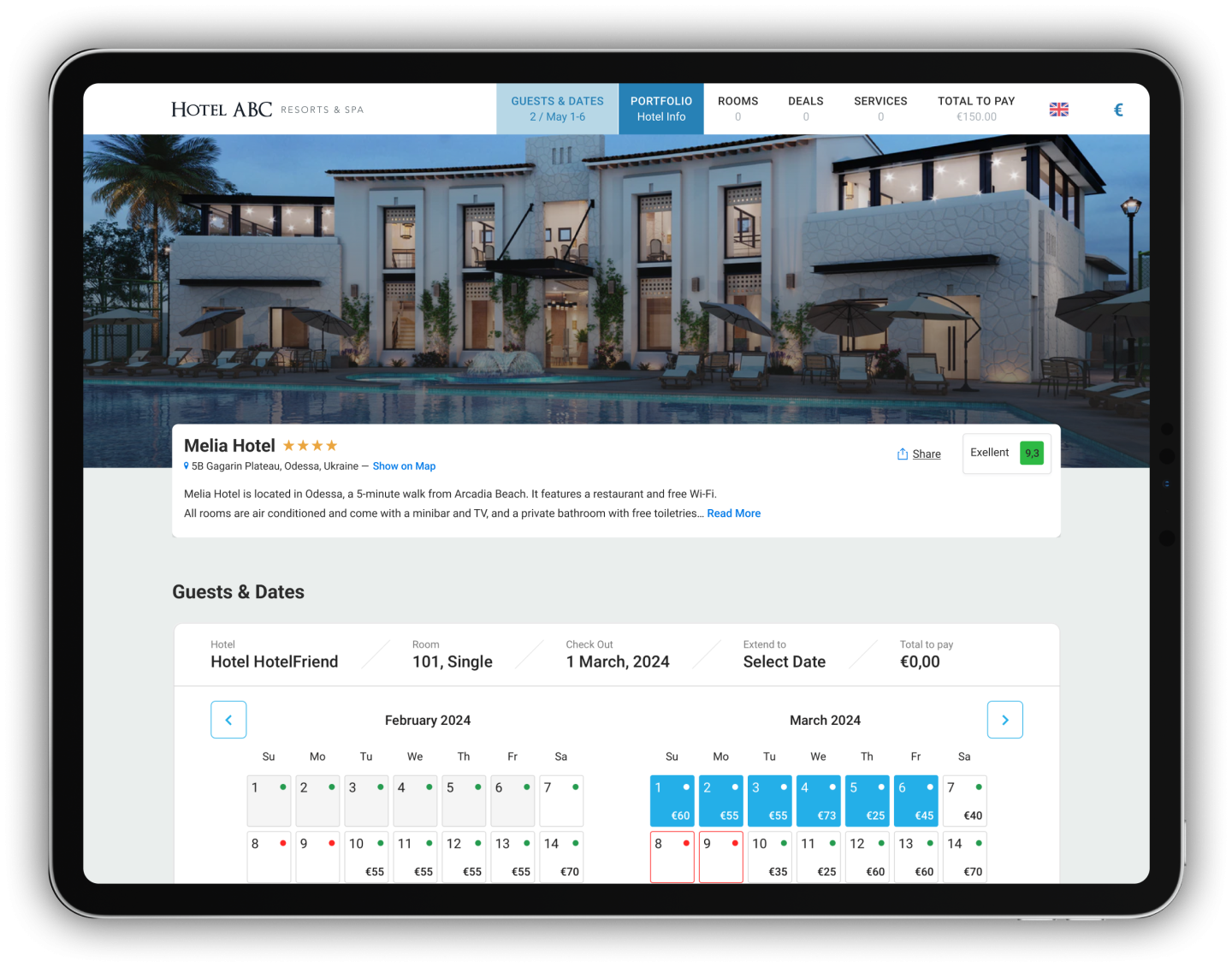Click the Total to Pay tab

click(x=976, y=109)
